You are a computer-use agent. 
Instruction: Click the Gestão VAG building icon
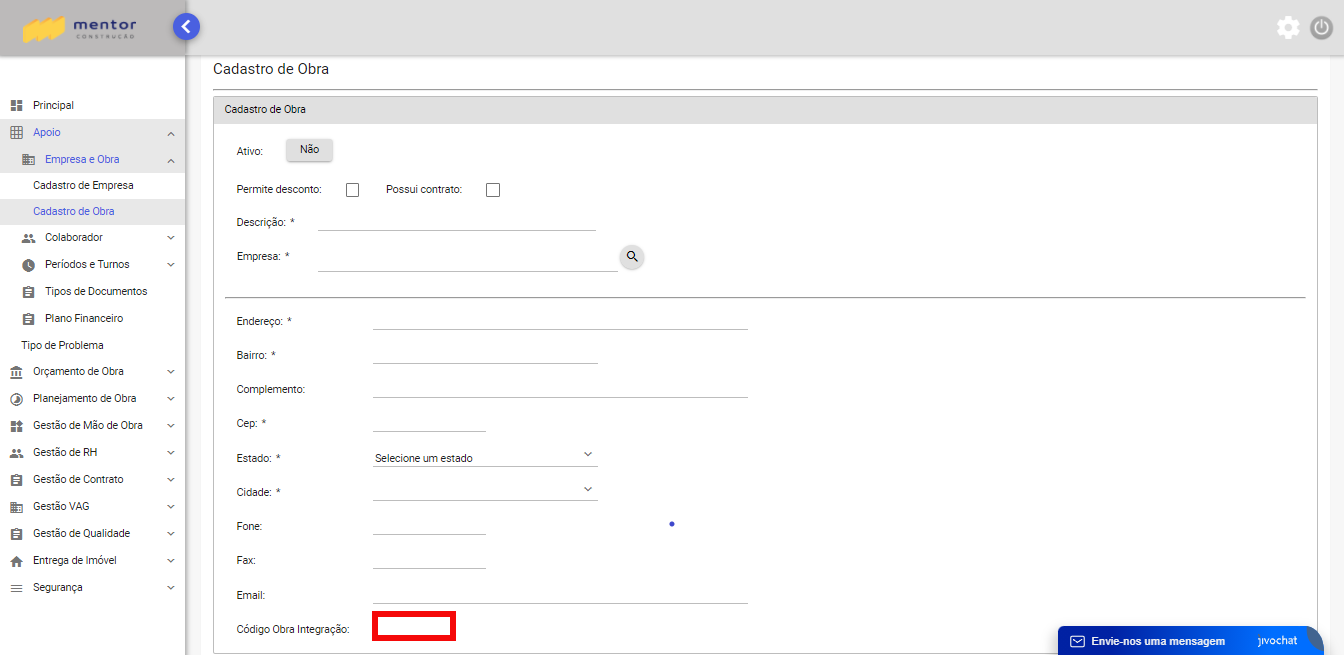click(16, 507)
